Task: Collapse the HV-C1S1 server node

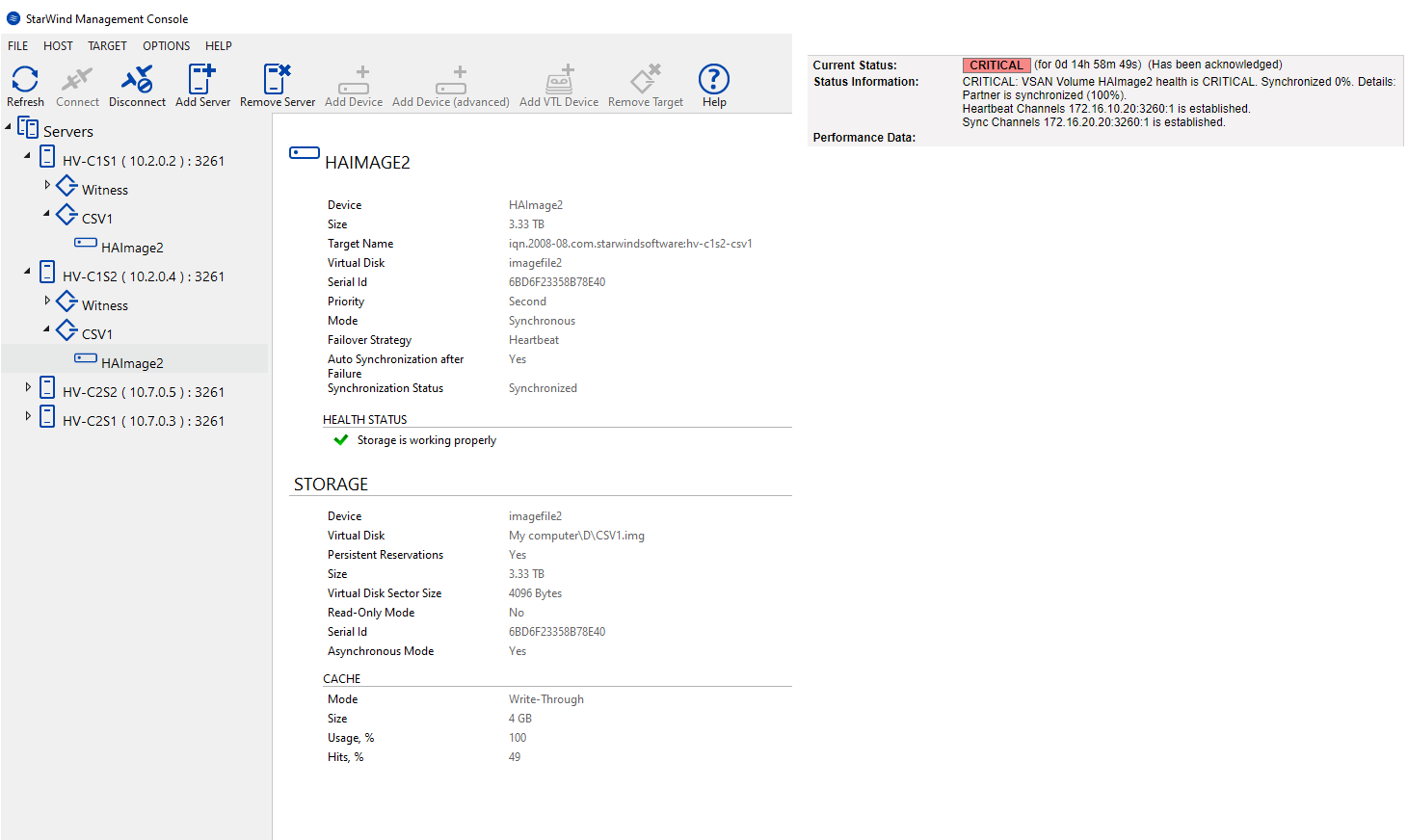Action: click(x=27, y=155)
